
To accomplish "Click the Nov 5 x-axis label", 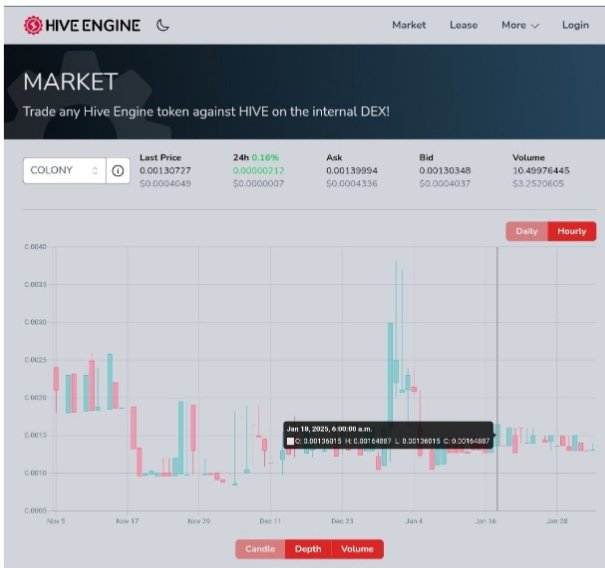I will 56,521.
